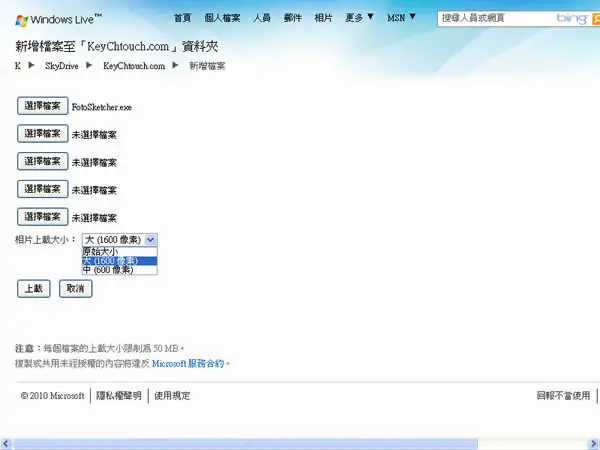The image size is (600, 450).
Task: Click the horizontal scrollbar thumb
Action: pos(245,444)
